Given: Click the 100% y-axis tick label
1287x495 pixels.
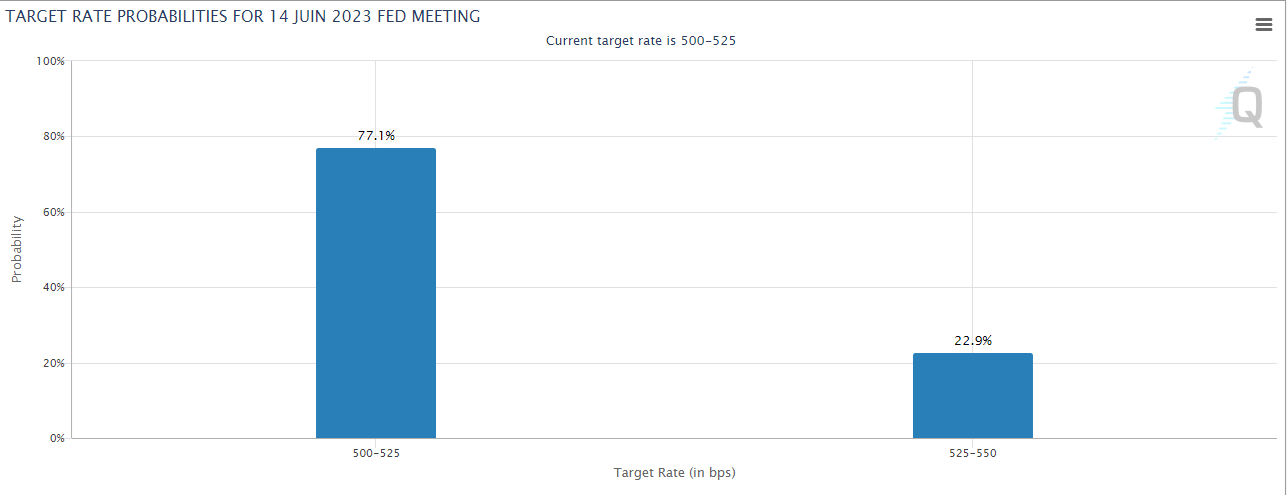Looking at the screenshot, I should 50,61.
